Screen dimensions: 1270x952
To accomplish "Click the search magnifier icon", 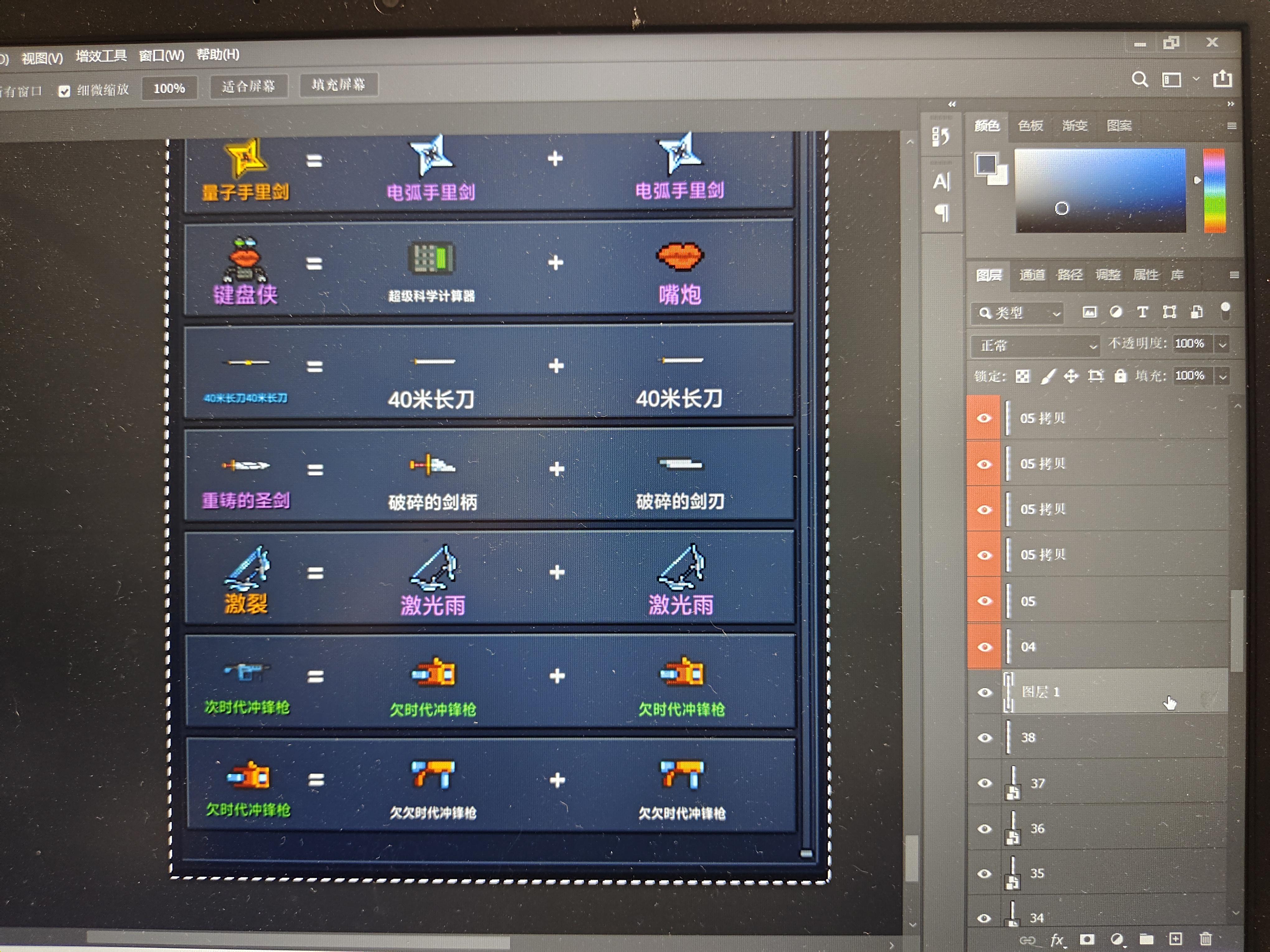I will 1140,79.
